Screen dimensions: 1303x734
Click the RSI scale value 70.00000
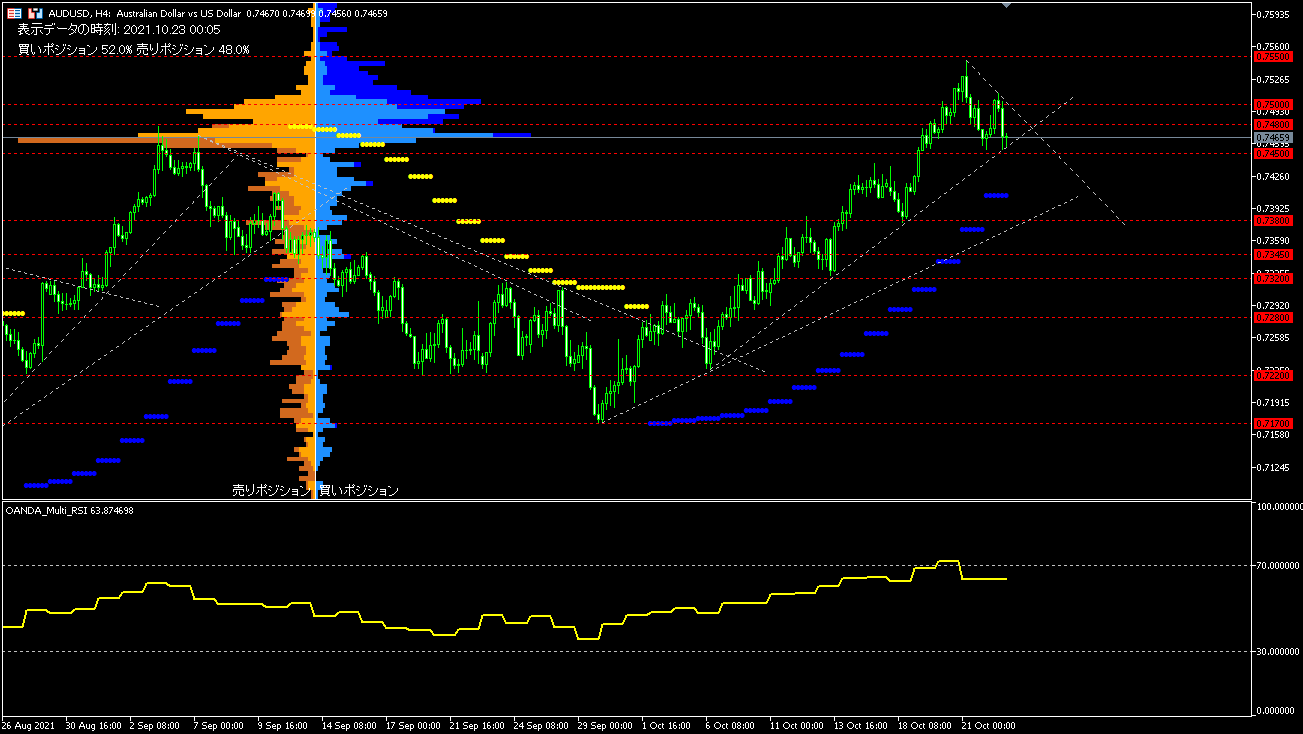(1277, 566)
